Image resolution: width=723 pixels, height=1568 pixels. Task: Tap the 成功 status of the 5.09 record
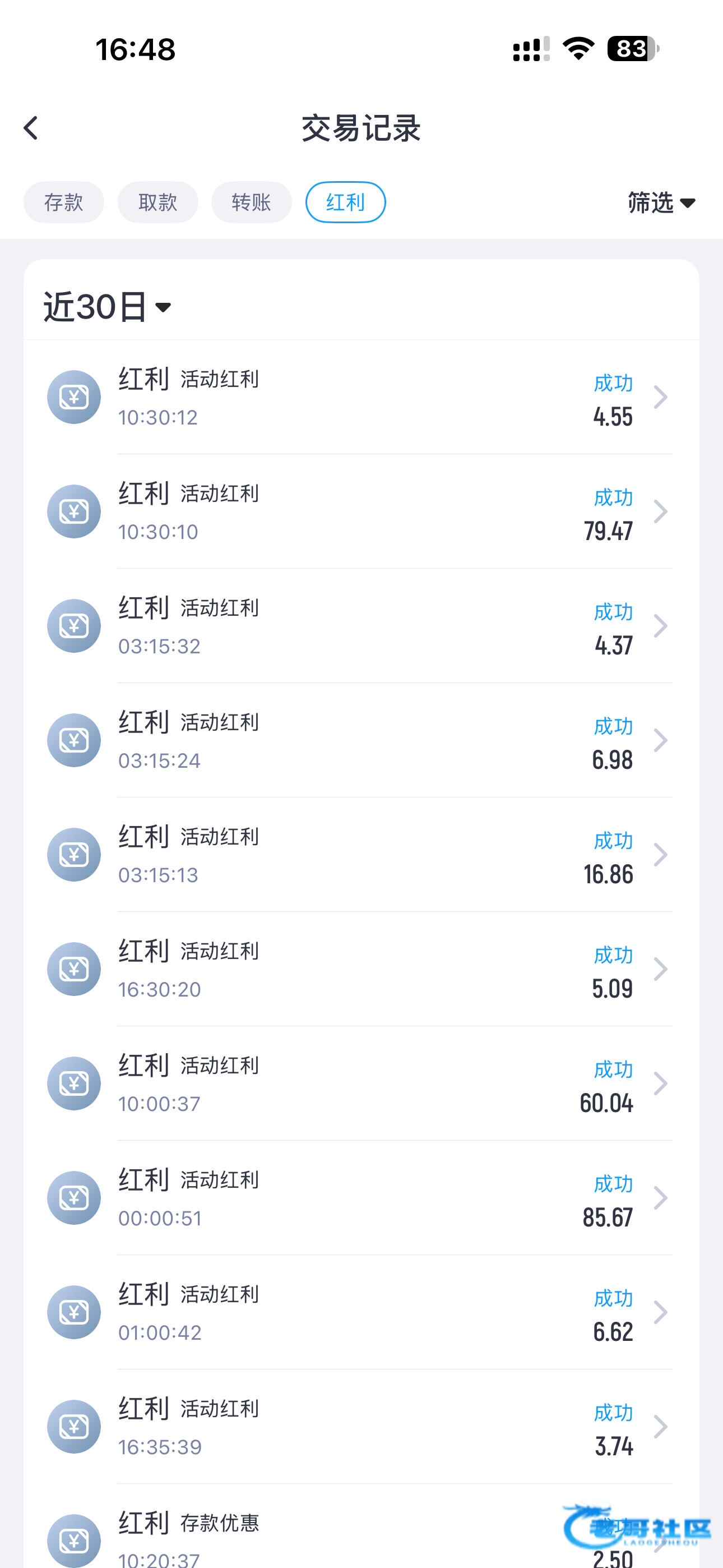(x=613, y=955)
